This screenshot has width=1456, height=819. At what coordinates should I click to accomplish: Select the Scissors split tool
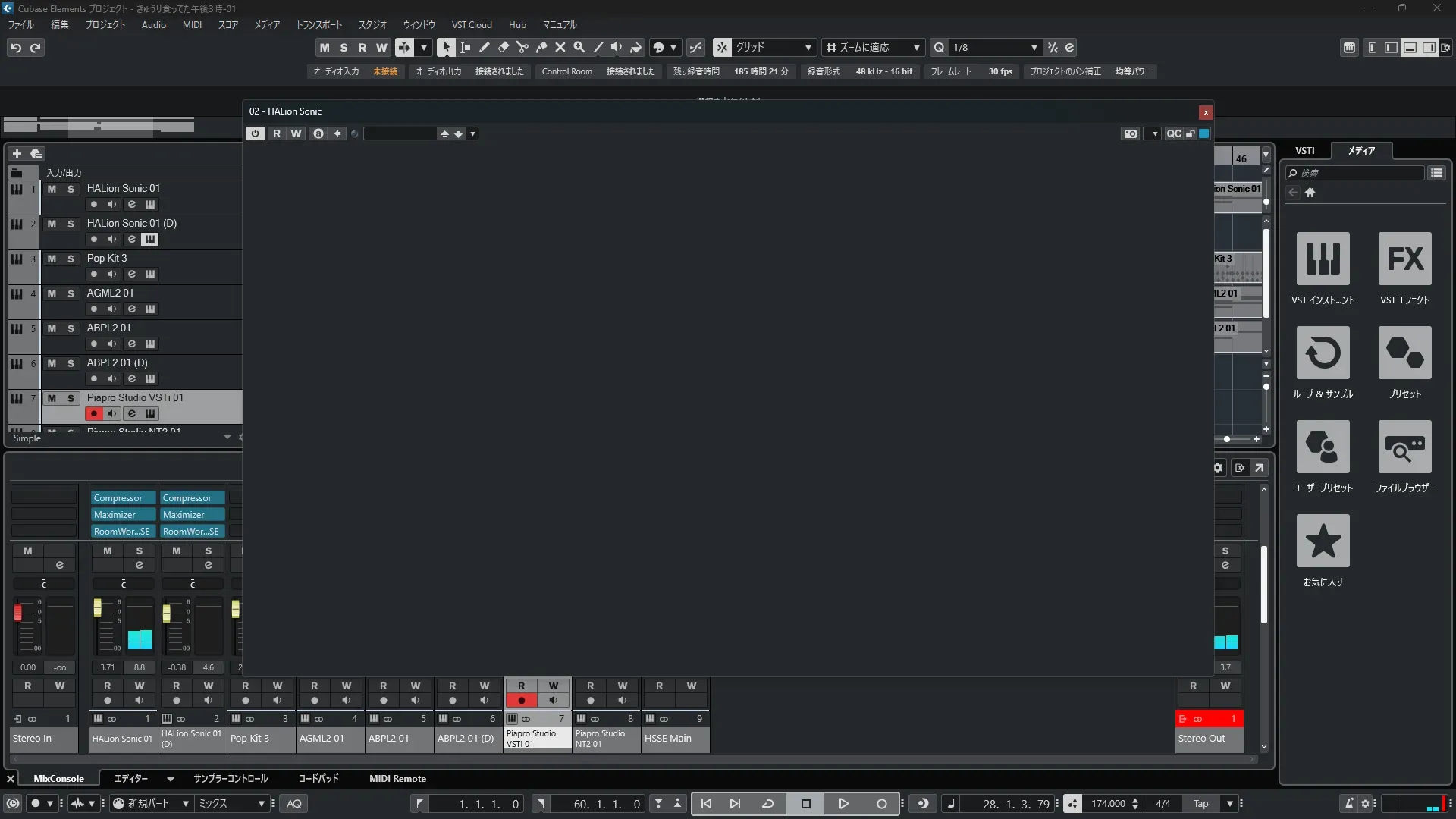tap(522, 47)
